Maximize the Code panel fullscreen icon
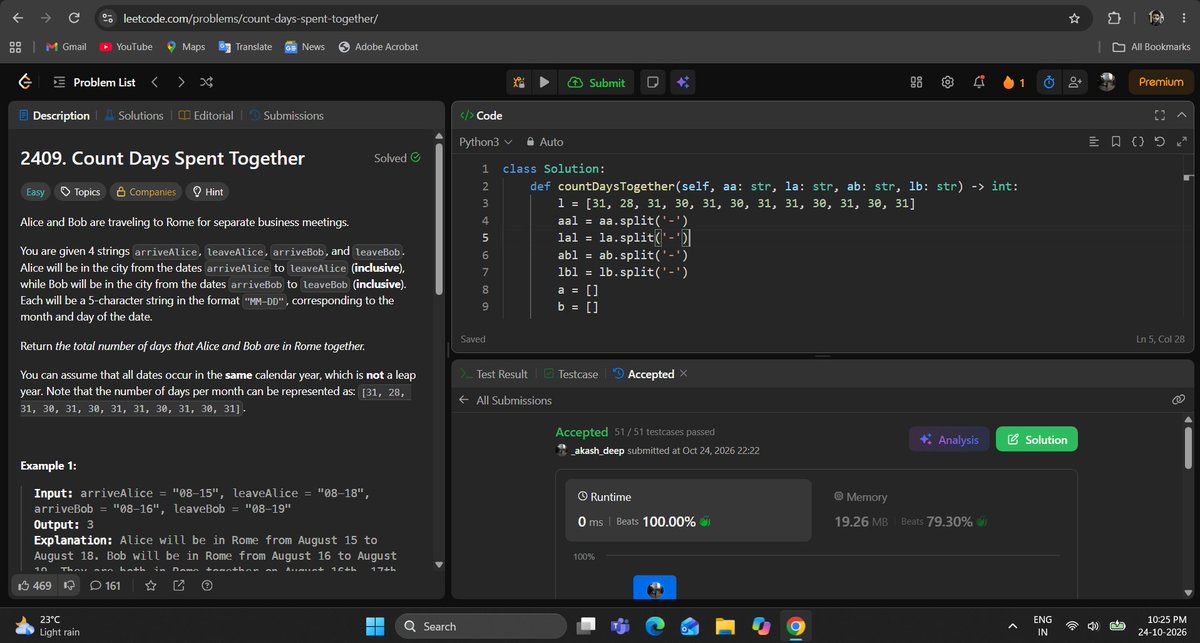The height and width of the screenshot is (643, 1200). pyautogui.click(x=1160, y=115)
